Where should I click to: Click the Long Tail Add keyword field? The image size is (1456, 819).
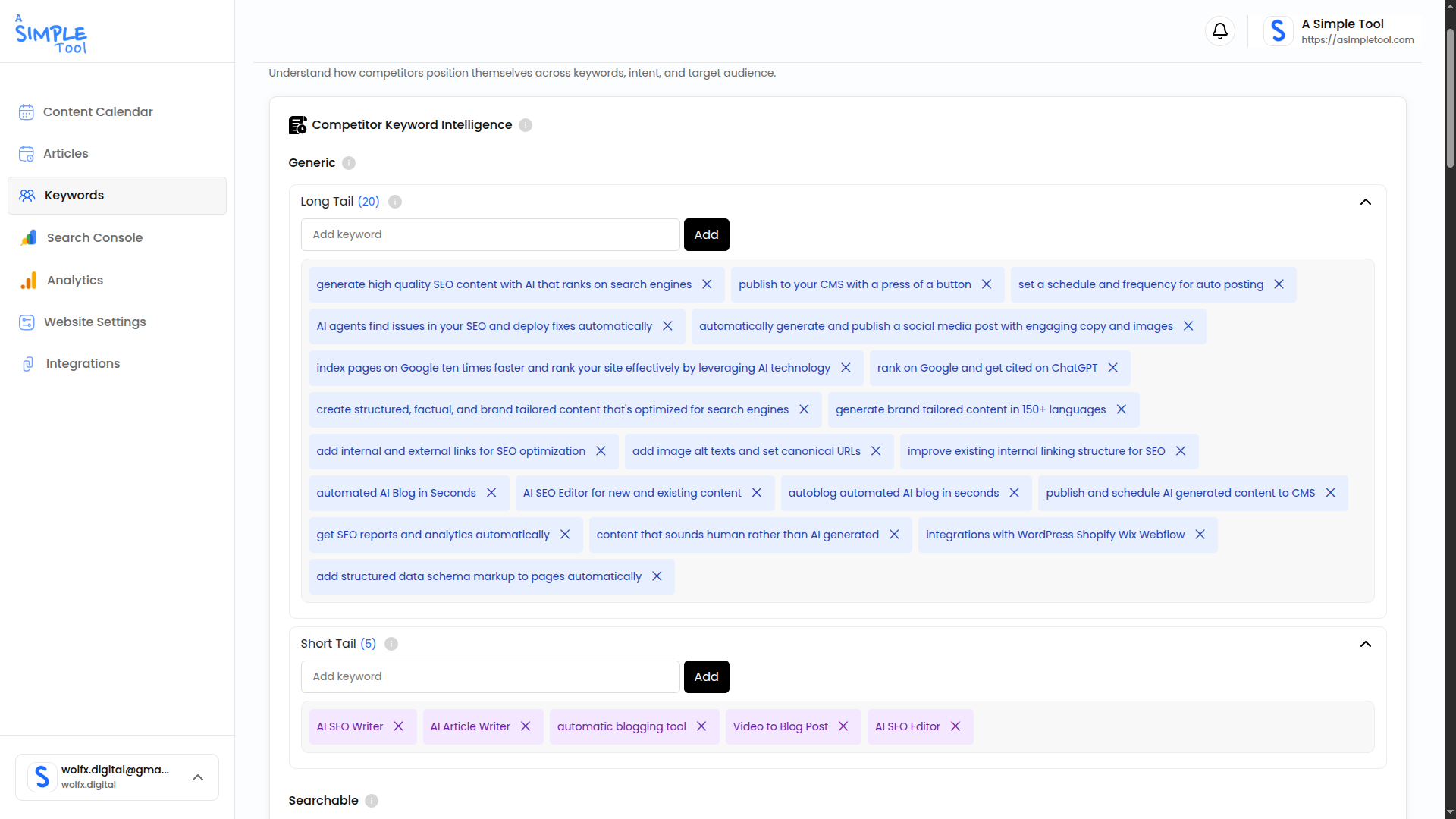[x=490, y=234]
